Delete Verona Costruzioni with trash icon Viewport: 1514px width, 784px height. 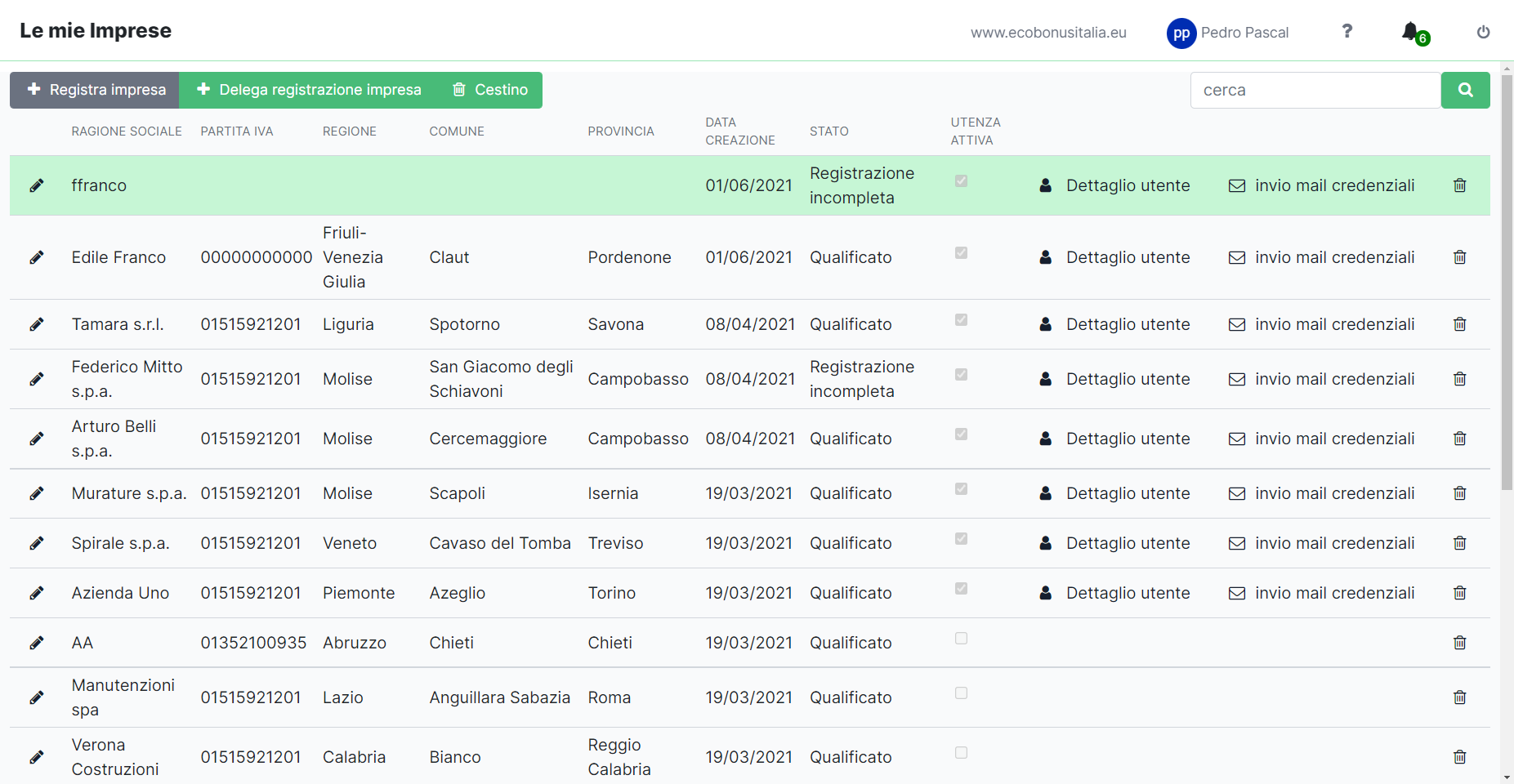[x=1460, y=757]
